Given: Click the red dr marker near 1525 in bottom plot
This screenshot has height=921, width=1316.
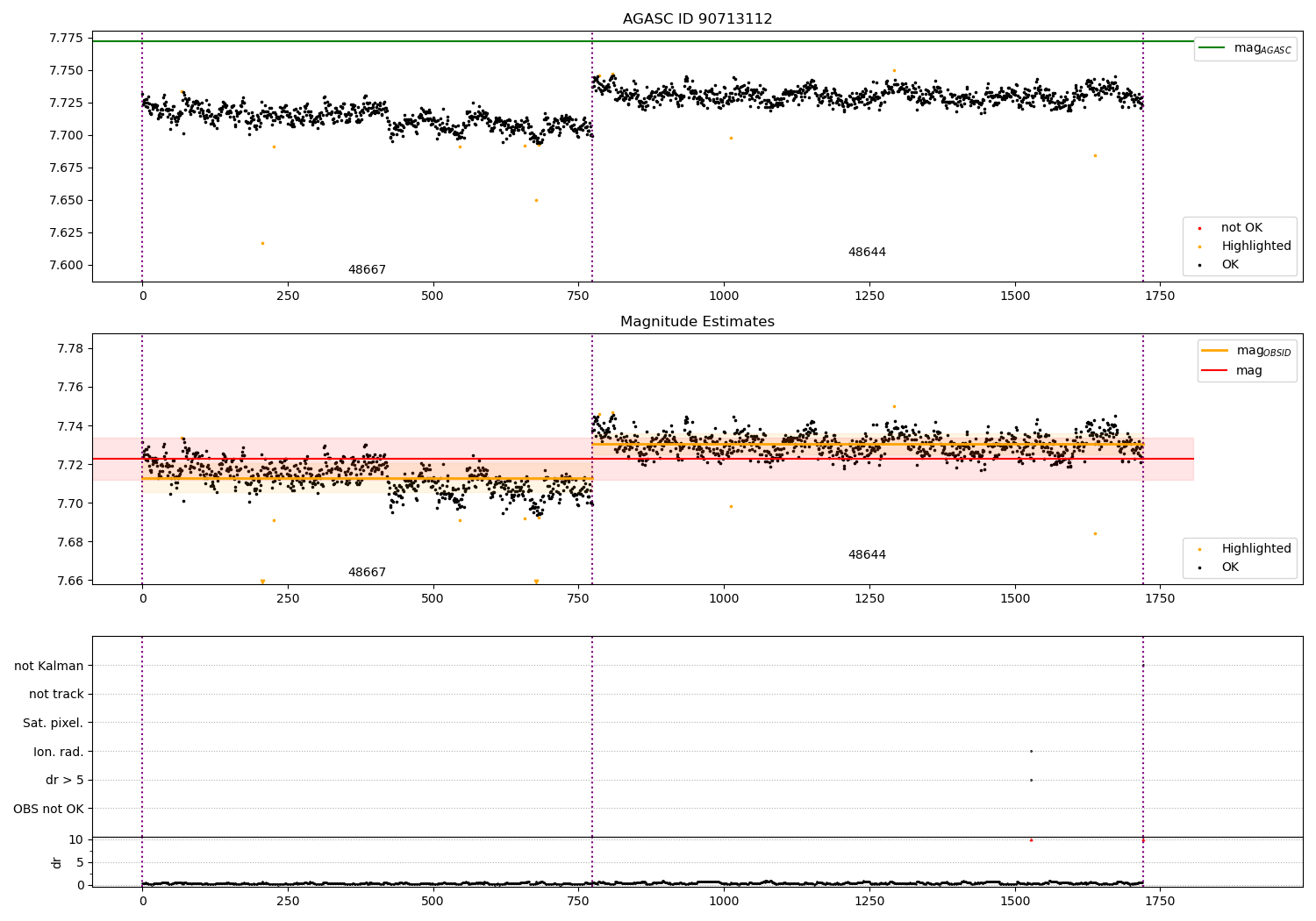Looking at the screenshot, I should (x=1031, y=840).
